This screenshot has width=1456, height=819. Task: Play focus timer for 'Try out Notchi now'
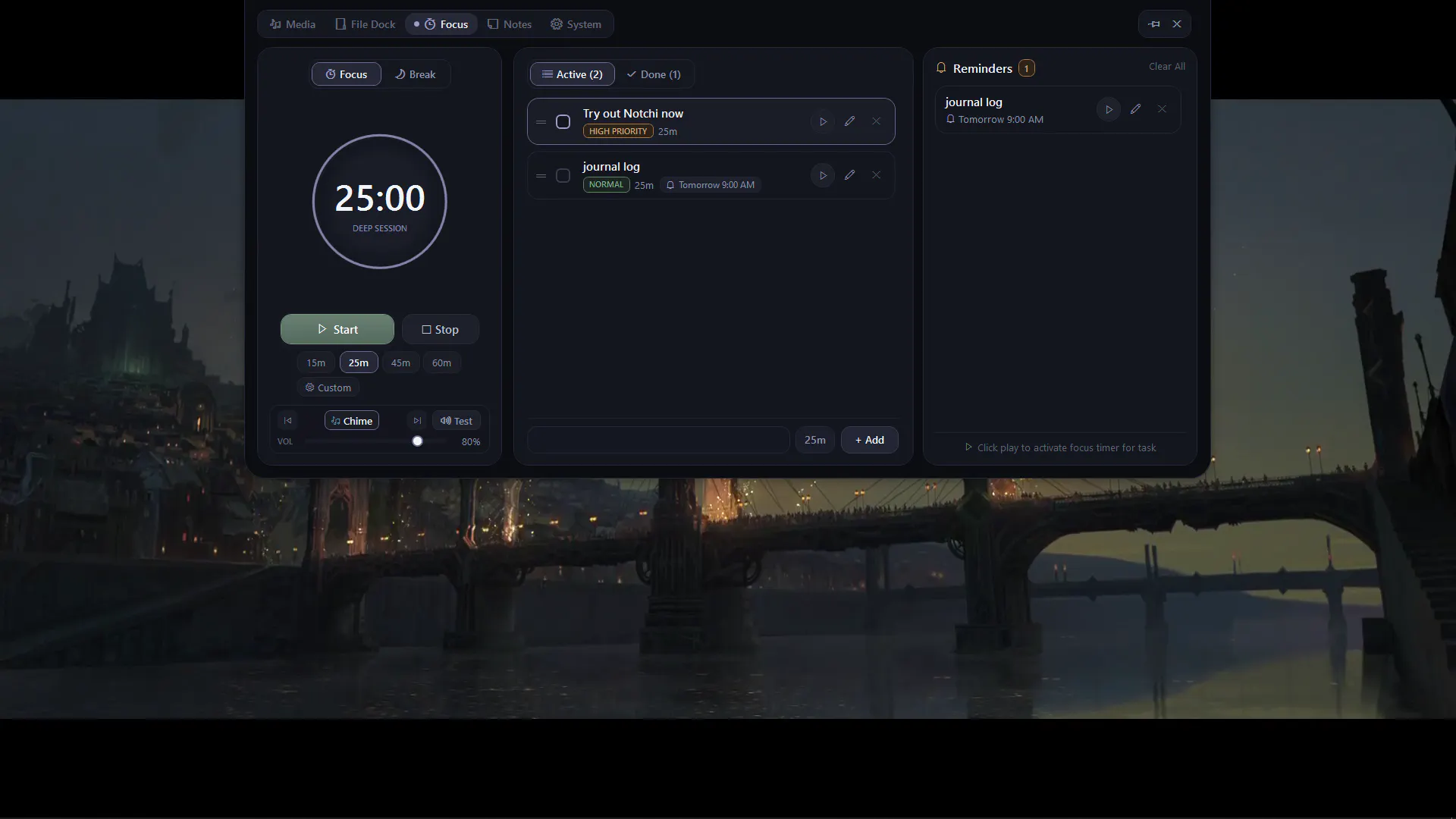(x=823, y=121)
